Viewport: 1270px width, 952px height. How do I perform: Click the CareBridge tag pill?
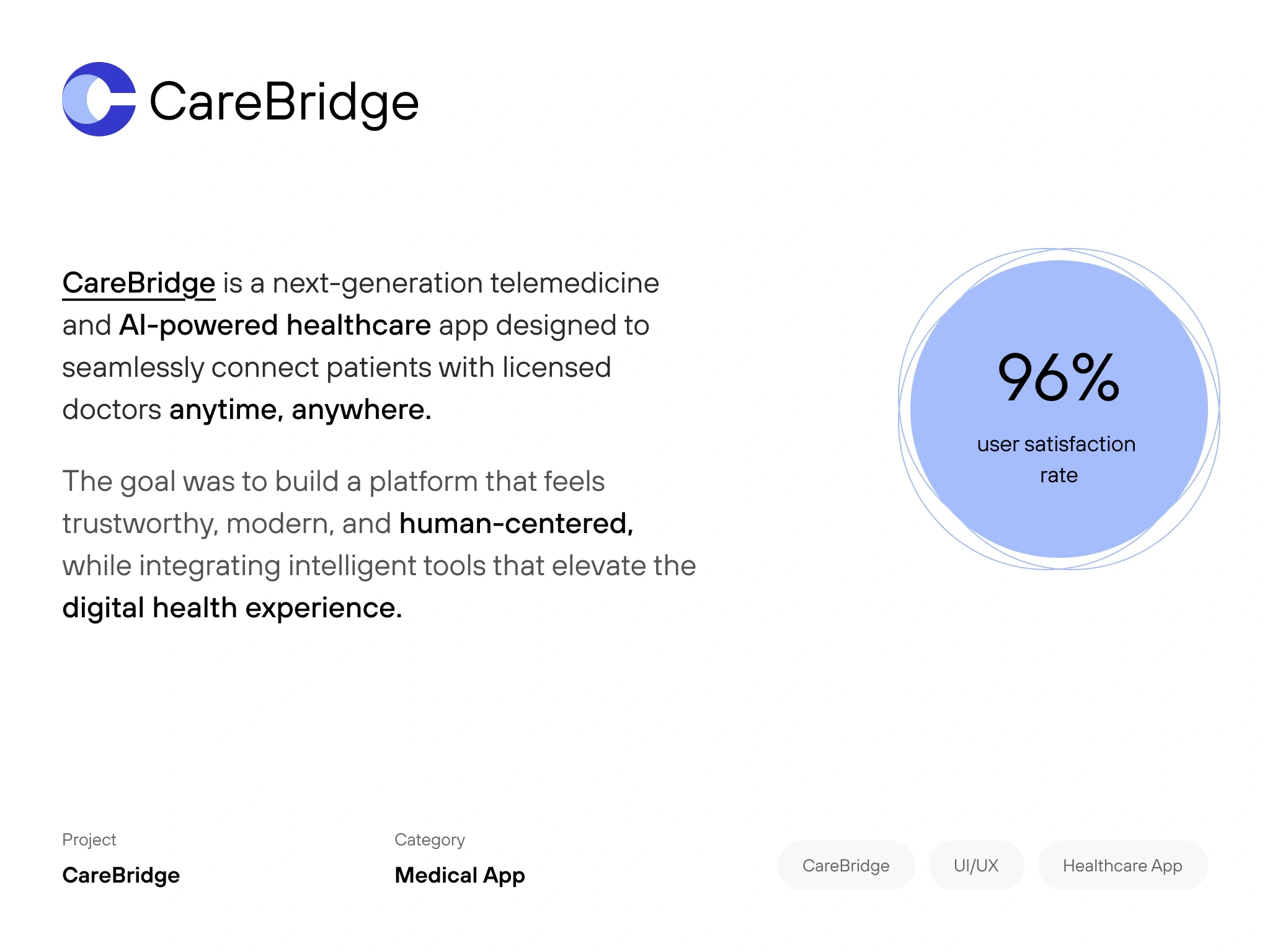tap(846, 865)
